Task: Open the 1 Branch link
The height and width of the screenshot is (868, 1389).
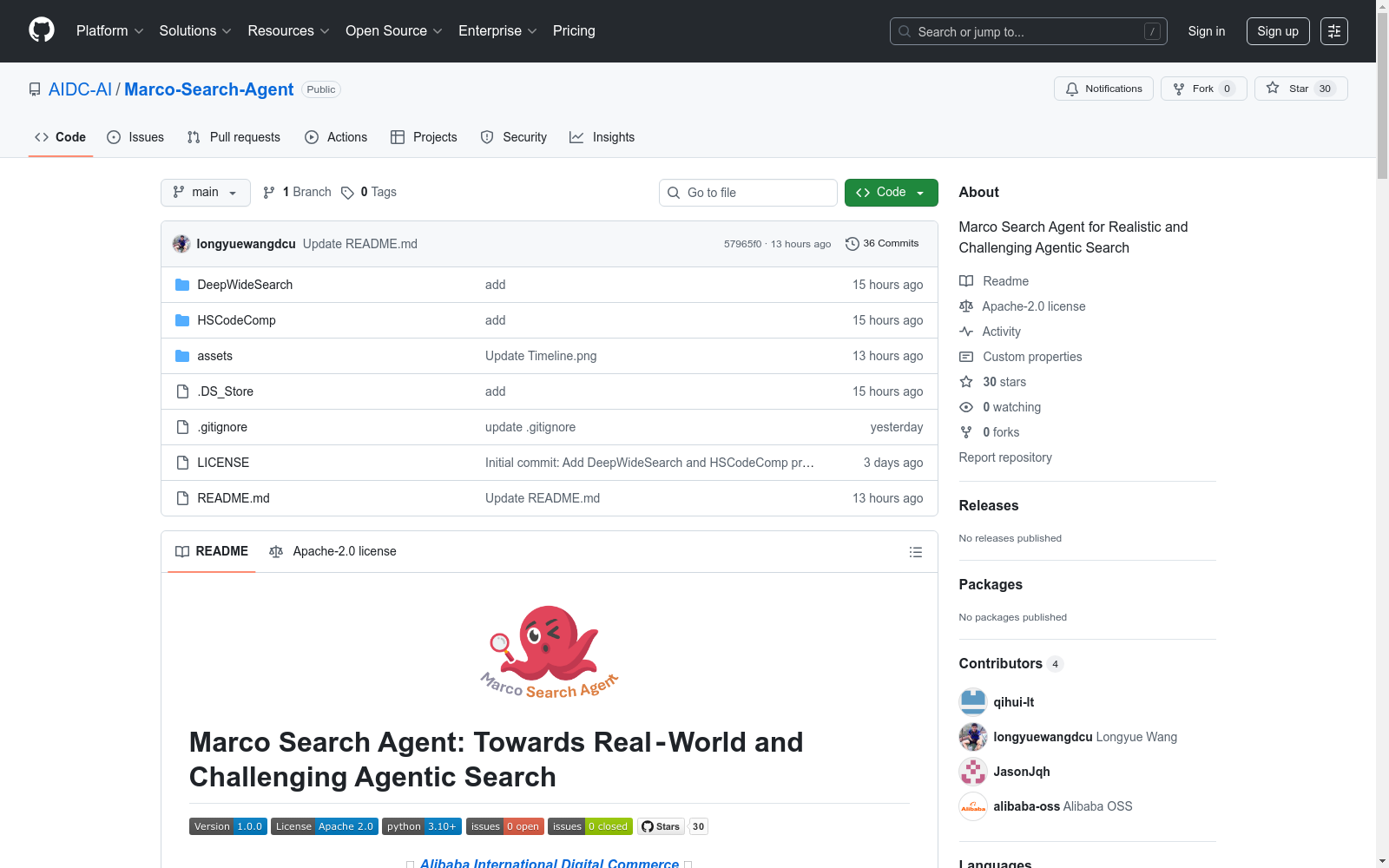Action: tap(297, 193)
